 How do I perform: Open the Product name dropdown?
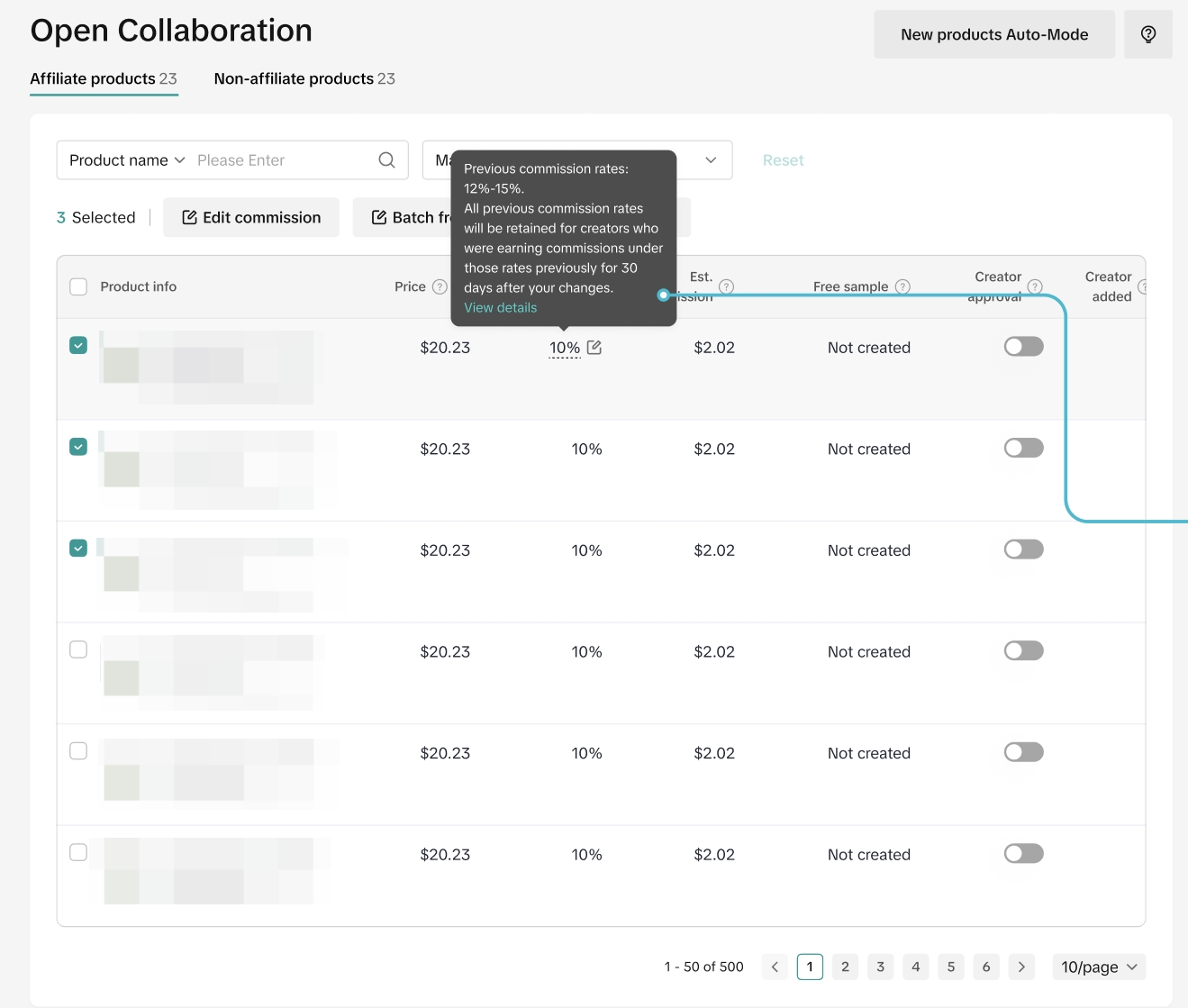[x=127, y=160]
